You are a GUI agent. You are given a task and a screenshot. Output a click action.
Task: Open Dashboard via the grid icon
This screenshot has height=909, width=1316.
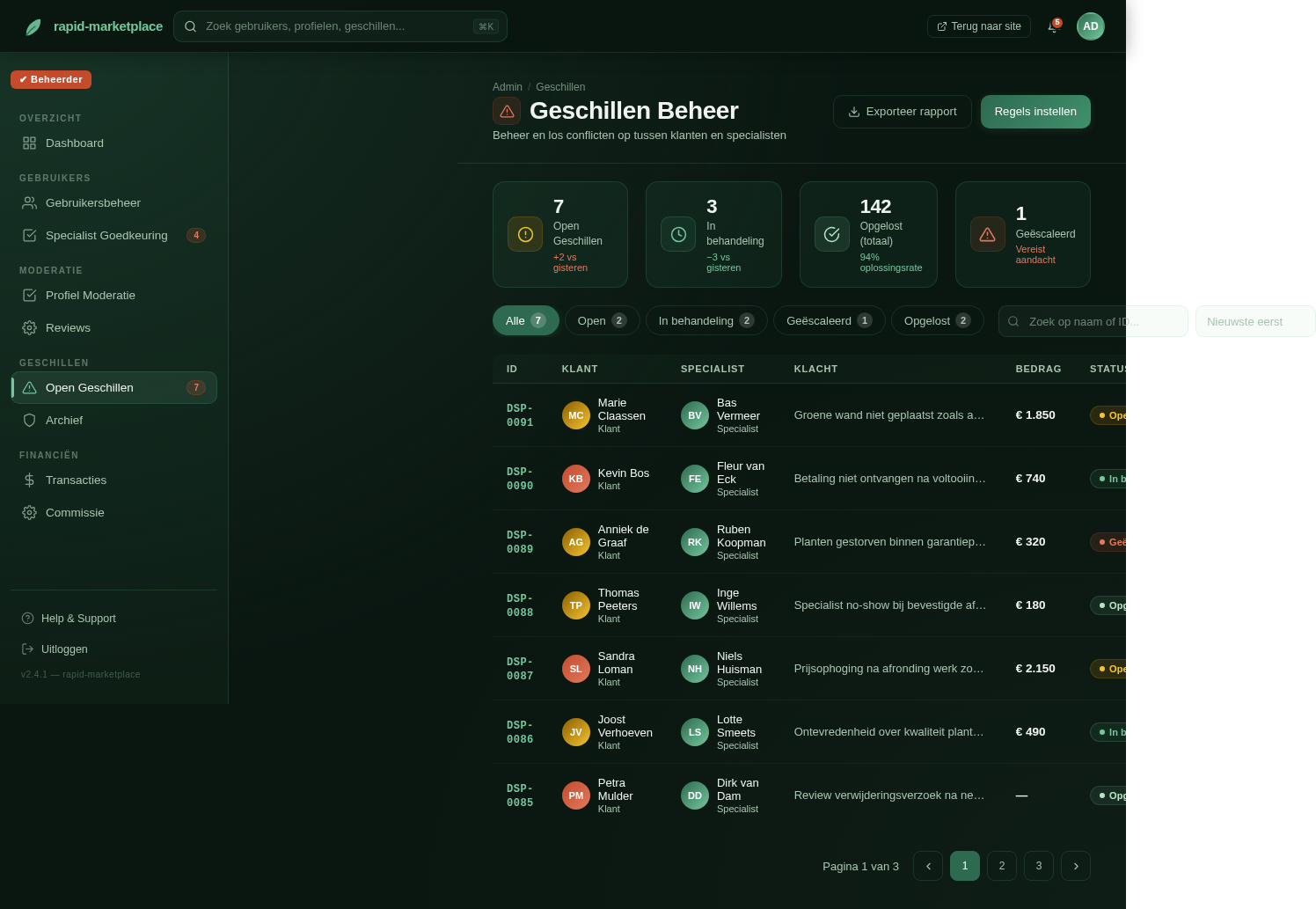30,143
